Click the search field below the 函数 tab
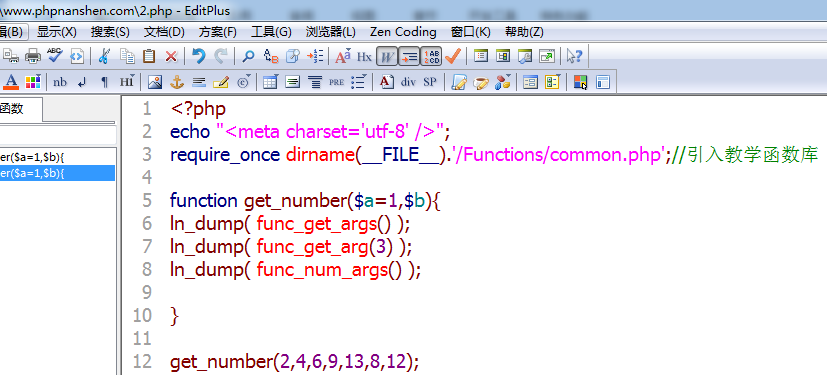 [x=57, y=136]
